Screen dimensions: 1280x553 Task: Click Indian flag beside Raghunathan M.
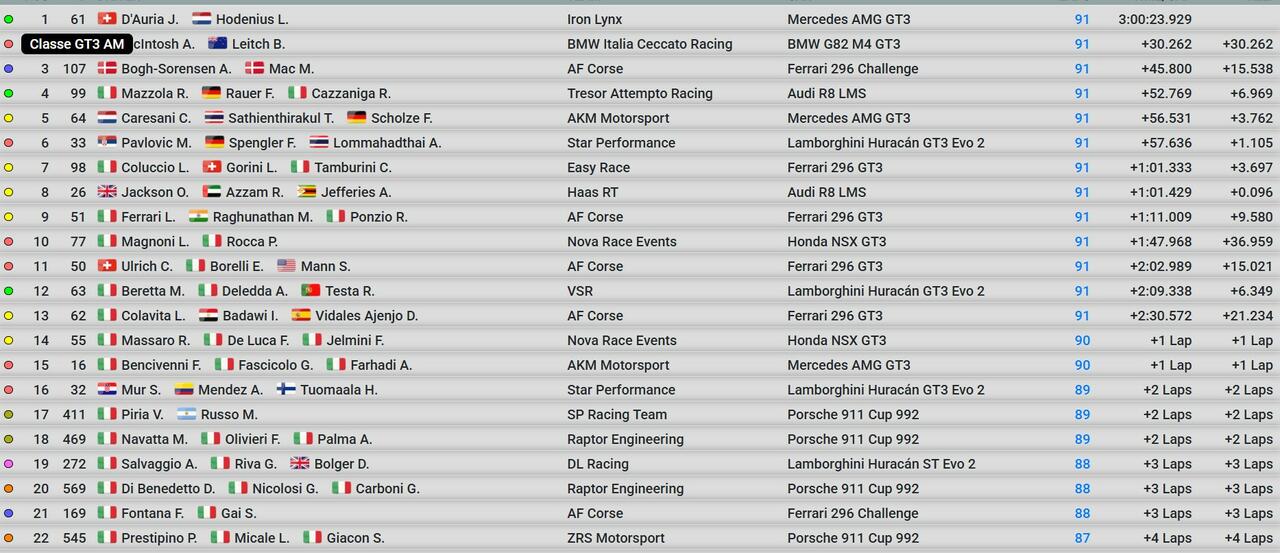(198, 217)
